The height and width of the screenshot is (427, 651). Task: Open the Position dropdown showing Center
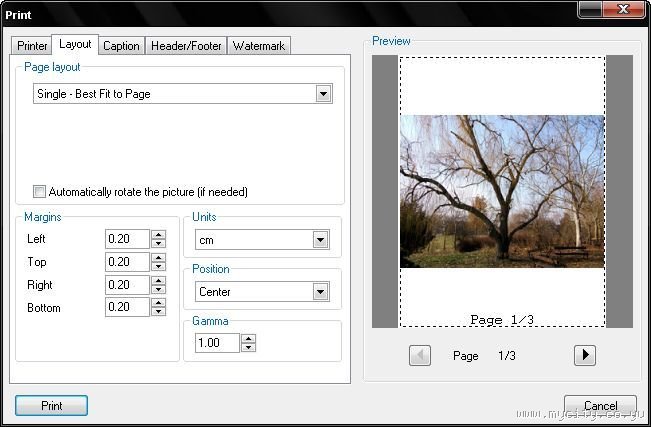coord(320,292)
